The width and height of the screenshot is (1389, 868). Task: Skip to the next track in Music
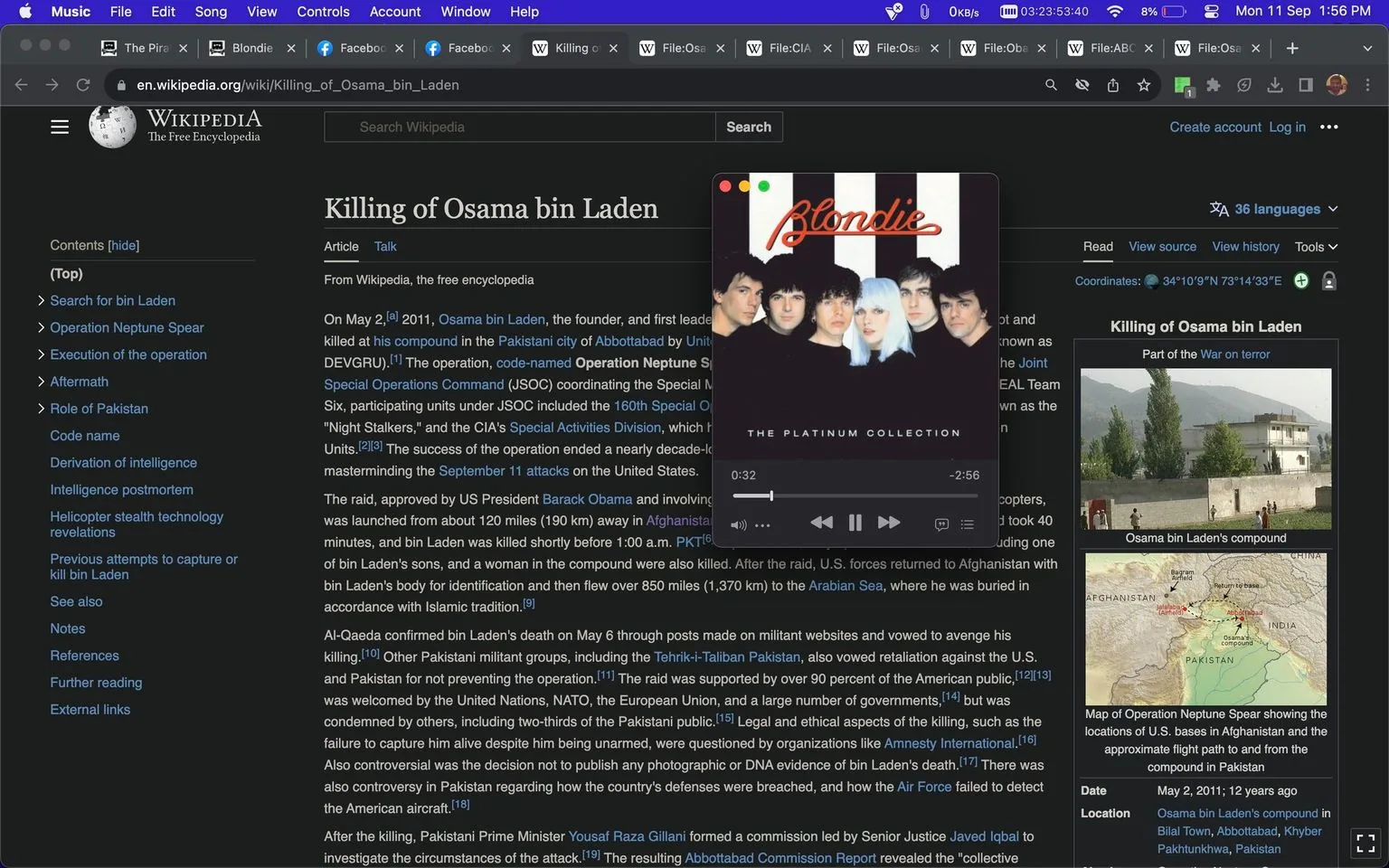pyautogui.click(x=888, y=522)
